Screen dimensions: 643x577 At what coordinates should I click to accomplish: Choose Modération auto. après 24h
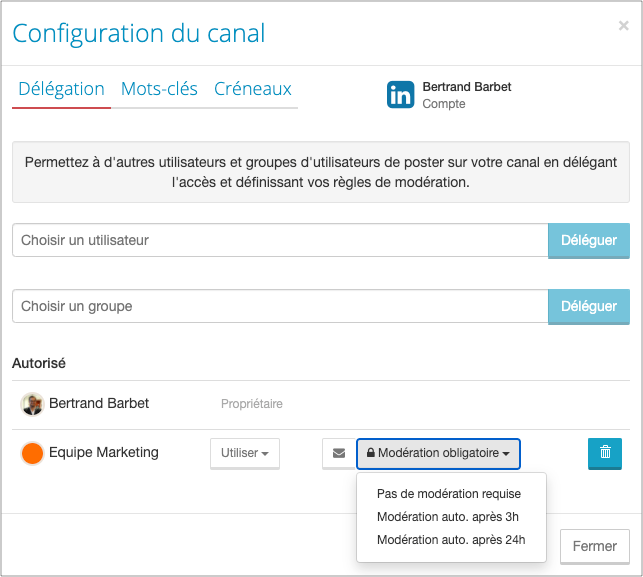pos(450,541)
